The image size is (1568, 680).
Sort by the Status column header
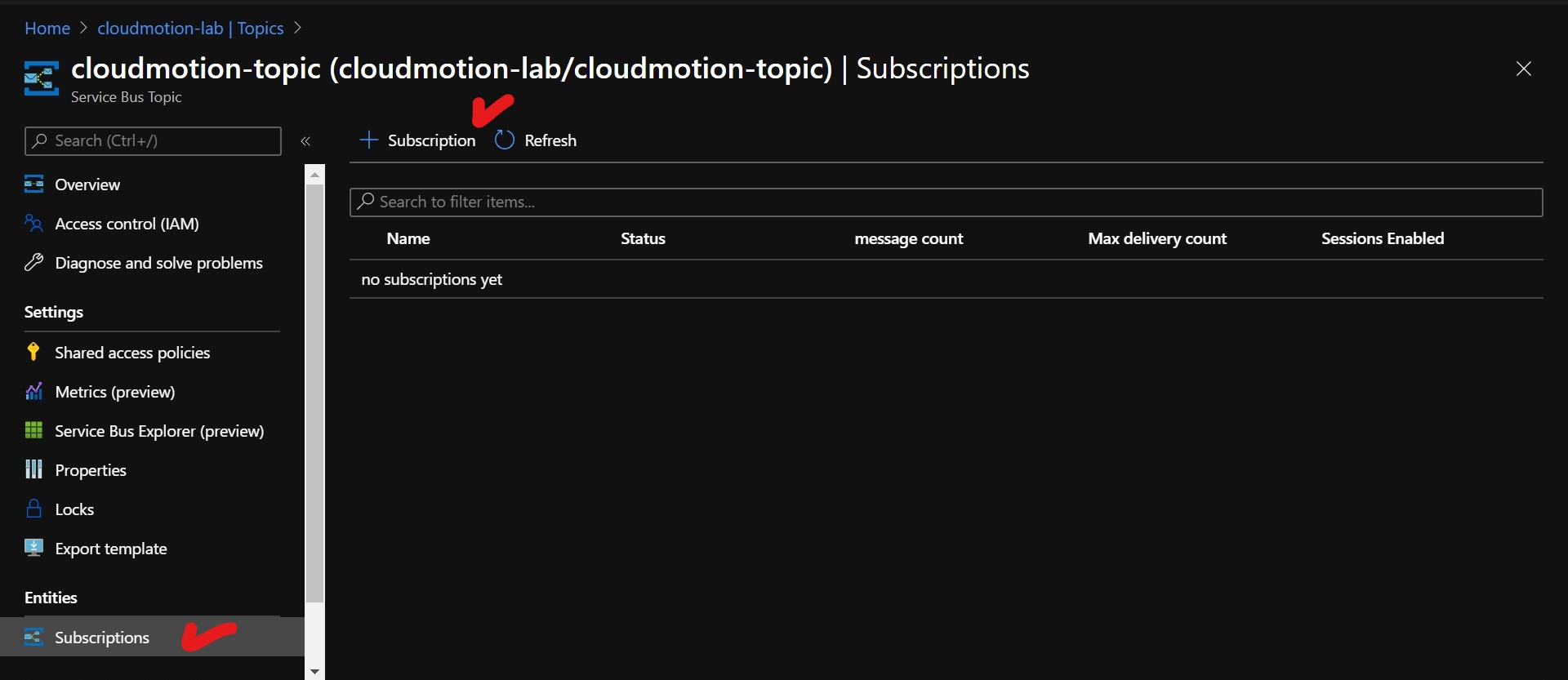(x=643, y=238)
